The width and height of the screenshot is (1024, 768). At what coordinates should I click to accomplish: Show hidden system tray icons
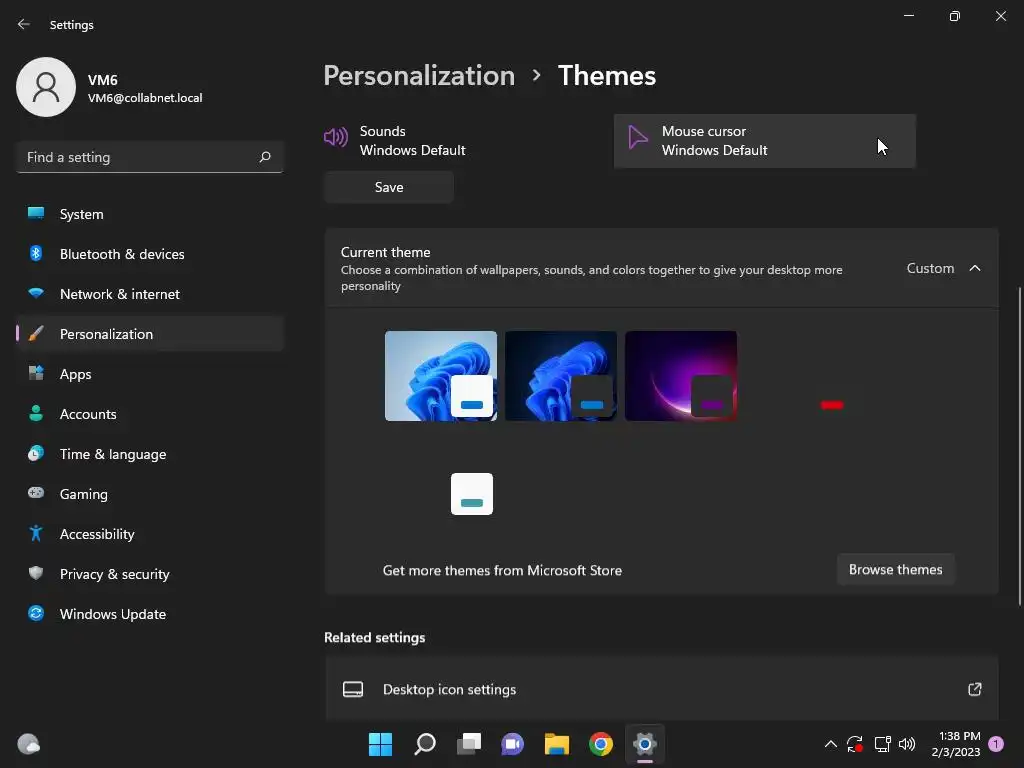coord(830,744)
